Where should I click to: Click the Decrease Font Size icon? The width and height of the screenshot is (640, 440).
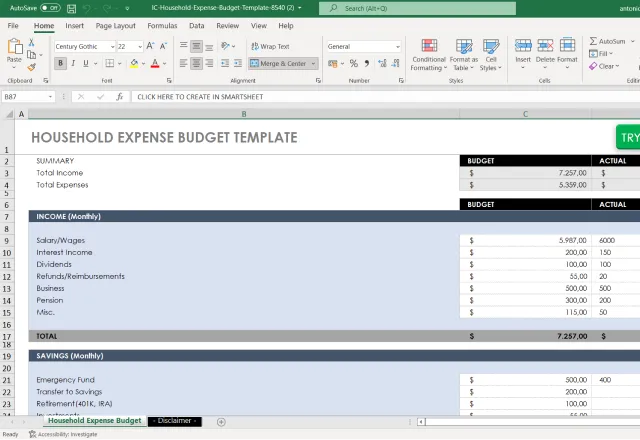(163, 46)
